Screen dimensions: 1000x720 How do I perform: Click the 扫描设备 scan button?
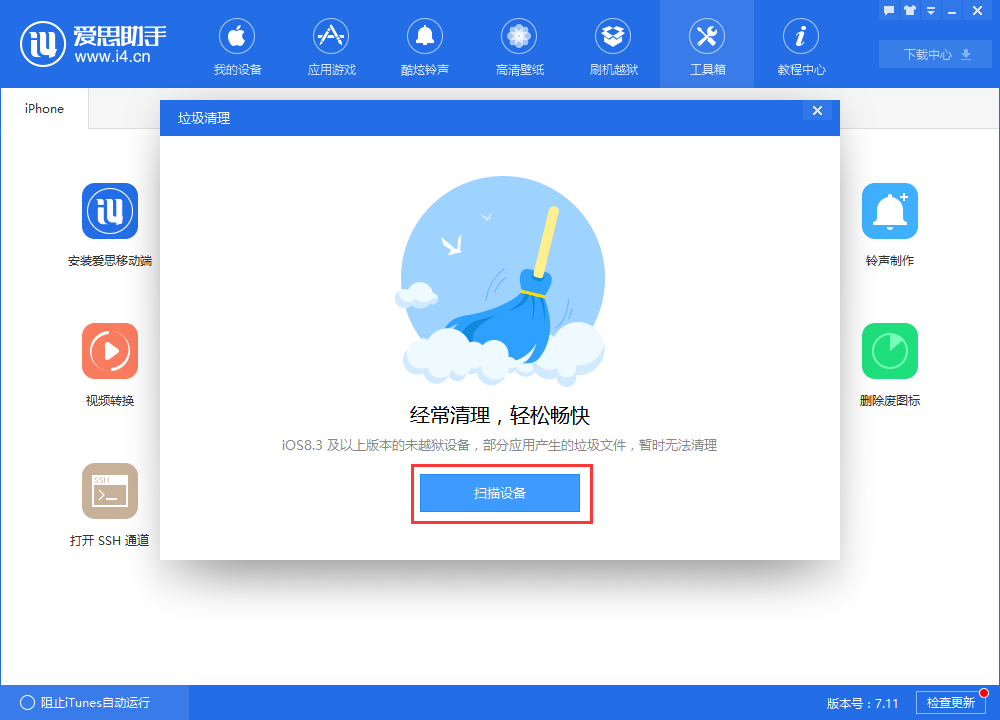point(501,492)
